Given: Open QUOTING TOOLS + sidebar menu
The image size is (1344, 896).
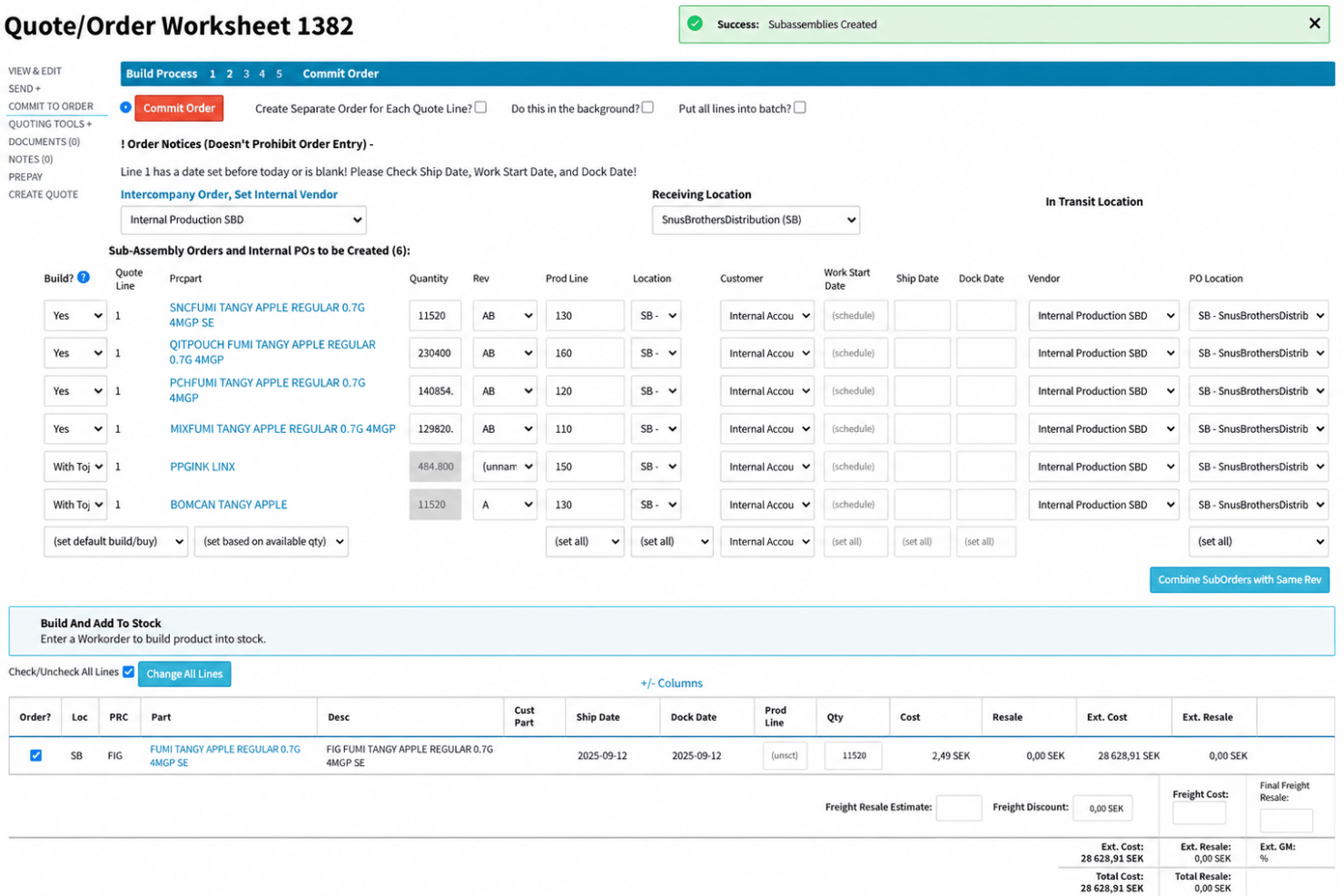Looking at the screenshot, I should [50, 124].
